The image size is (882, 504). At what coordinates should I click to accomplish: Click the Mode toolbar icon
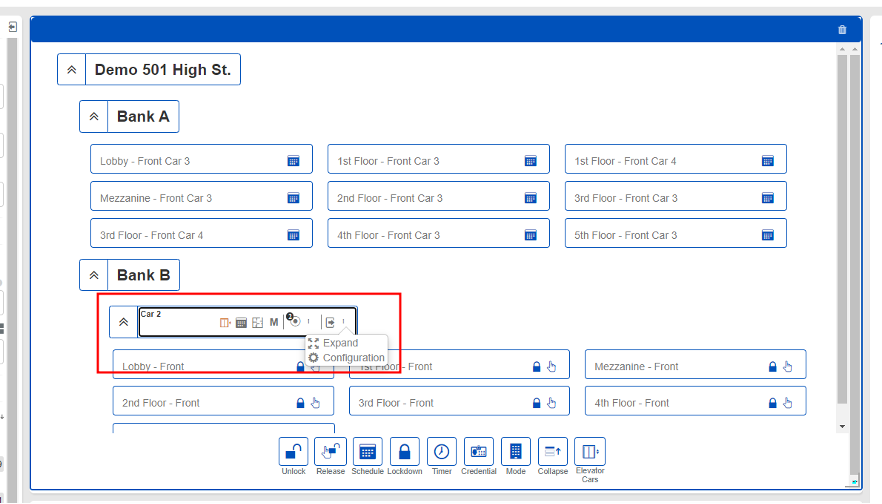516,452
